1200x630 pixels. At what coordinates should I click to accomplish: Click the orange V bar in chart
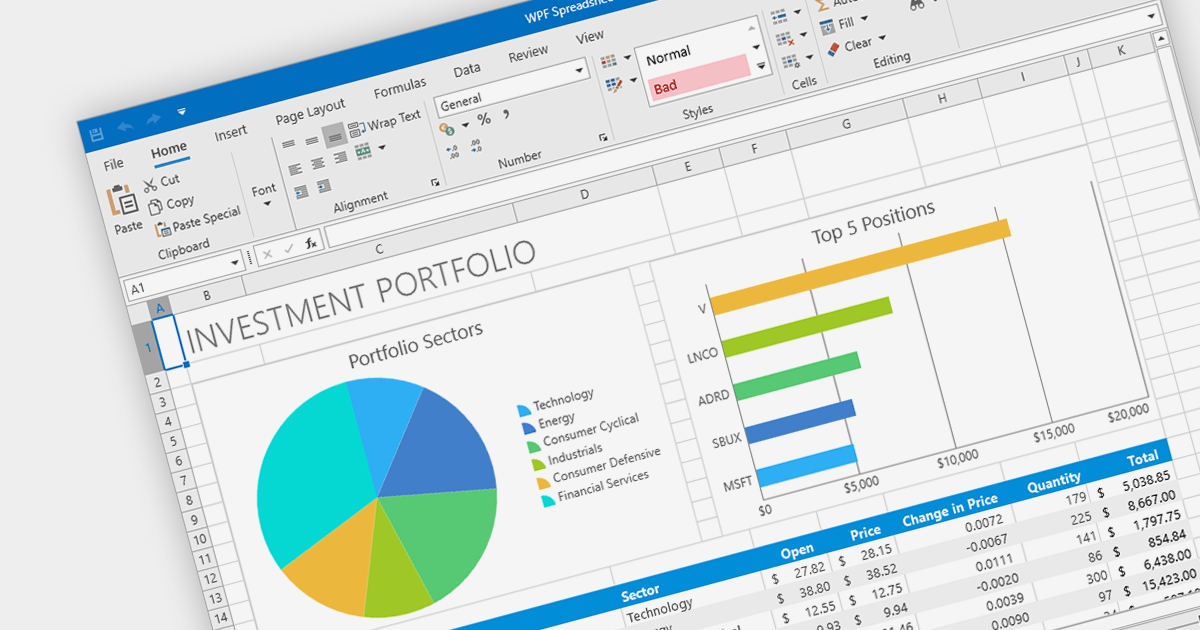pos(860,265)
